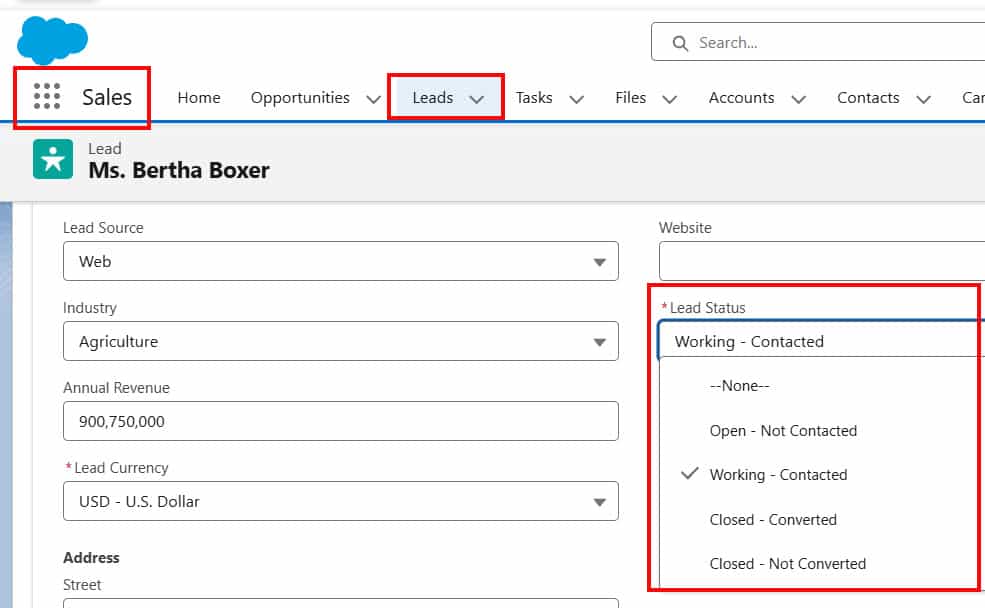Switch to the Contacts tab
Viewport: 985px width, 608px height.
[868, 97]
